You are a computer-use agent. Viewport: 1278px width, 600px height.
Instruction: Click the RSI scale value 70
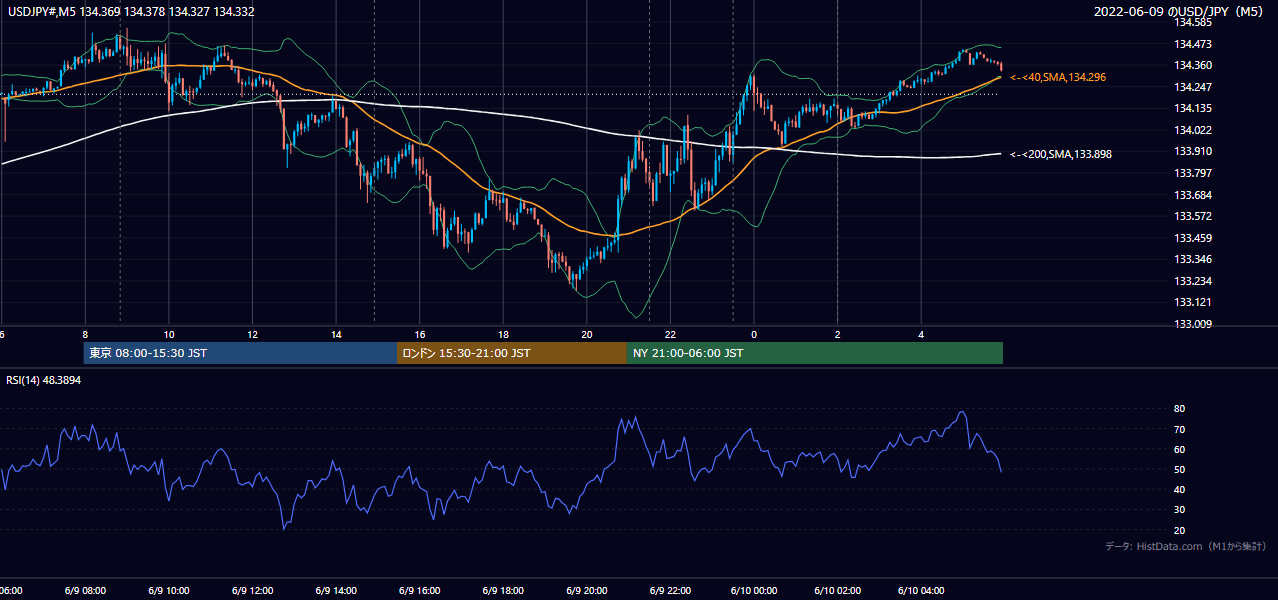(x=1179, y=429)
